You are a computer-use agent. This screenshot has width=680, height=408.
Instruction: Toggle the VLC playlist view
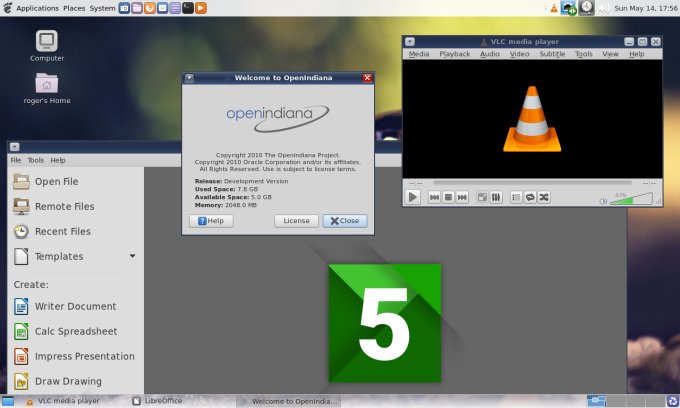(x=516, y=198)
